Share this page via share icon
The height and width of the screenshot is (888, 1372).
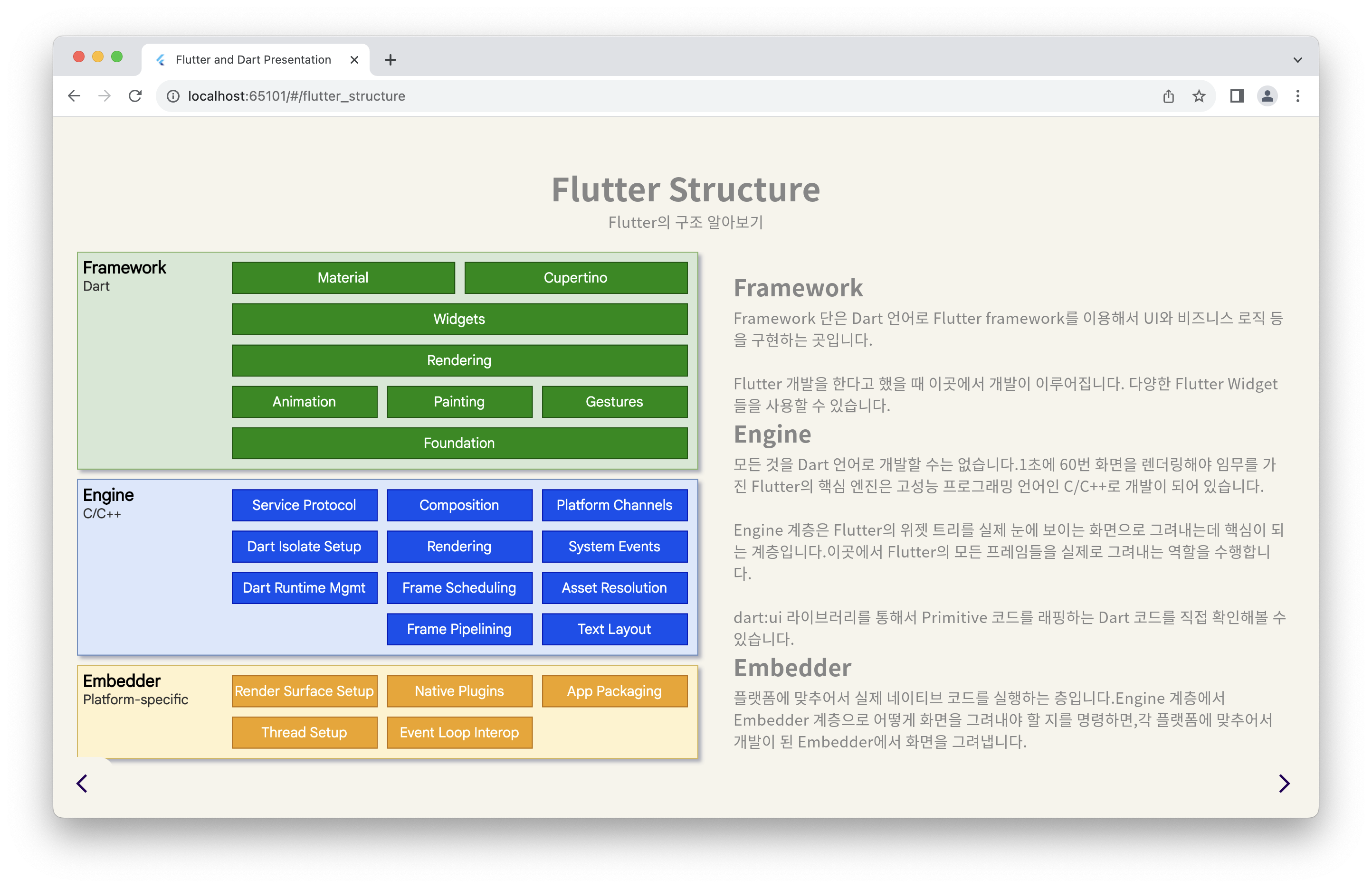pos(1169,96)
